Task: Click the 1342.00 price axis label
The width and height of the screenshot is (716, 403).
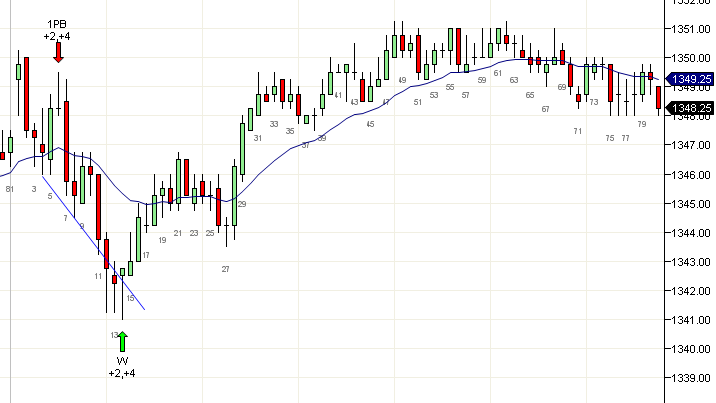Action: coord(693,291)
